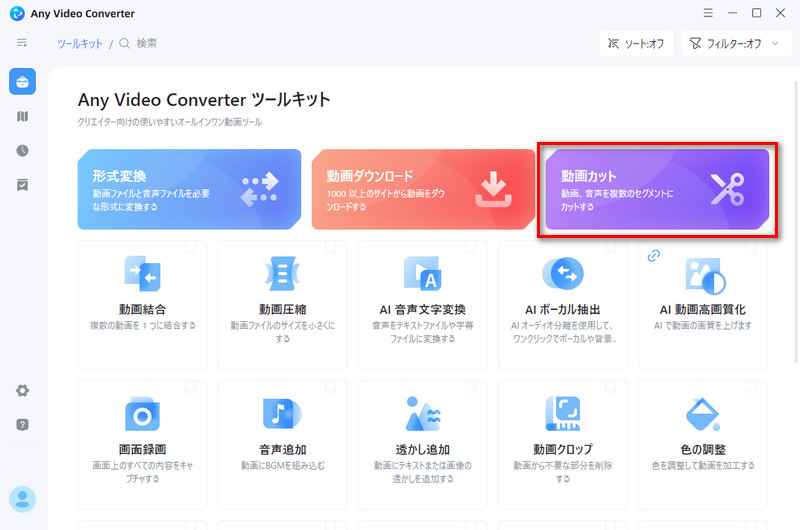Toggle the ソート:オフ sort button
Image resolution: width=800 pixels, height=530 pixels.
[x=636, y=43]
